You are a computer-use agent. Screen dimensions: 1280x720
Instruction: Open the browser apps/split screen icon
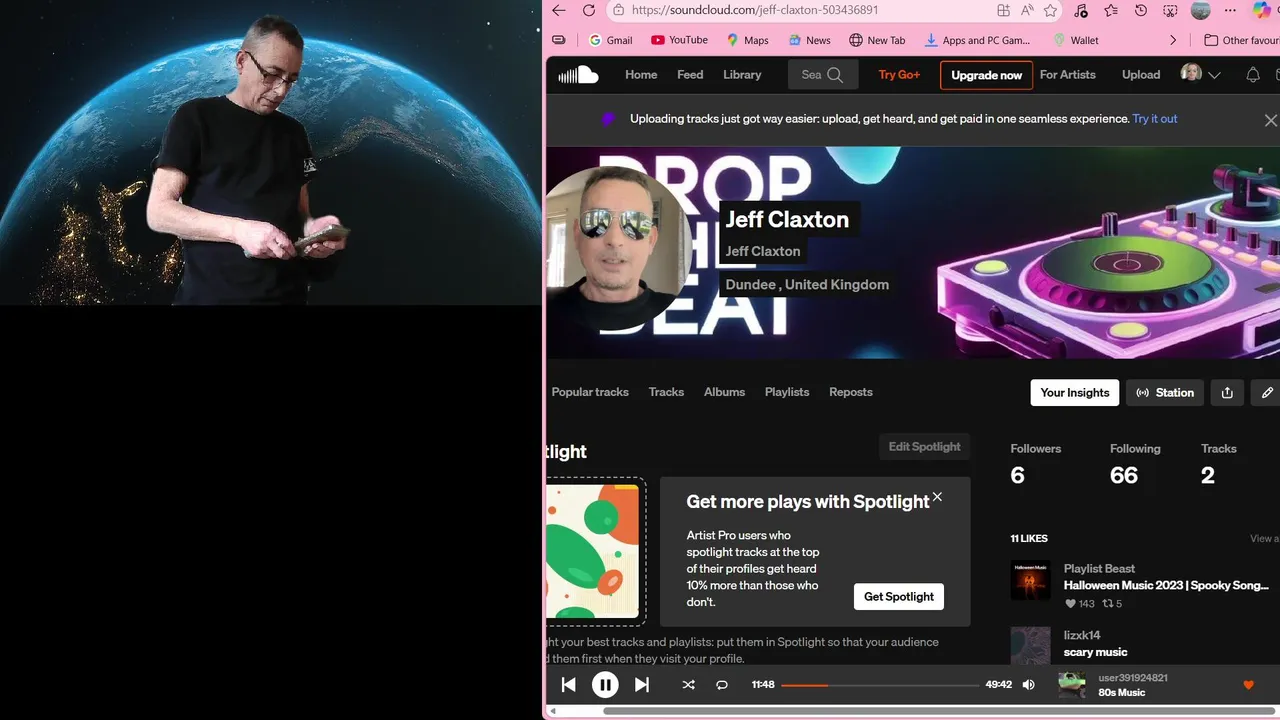pos(1003,10)
